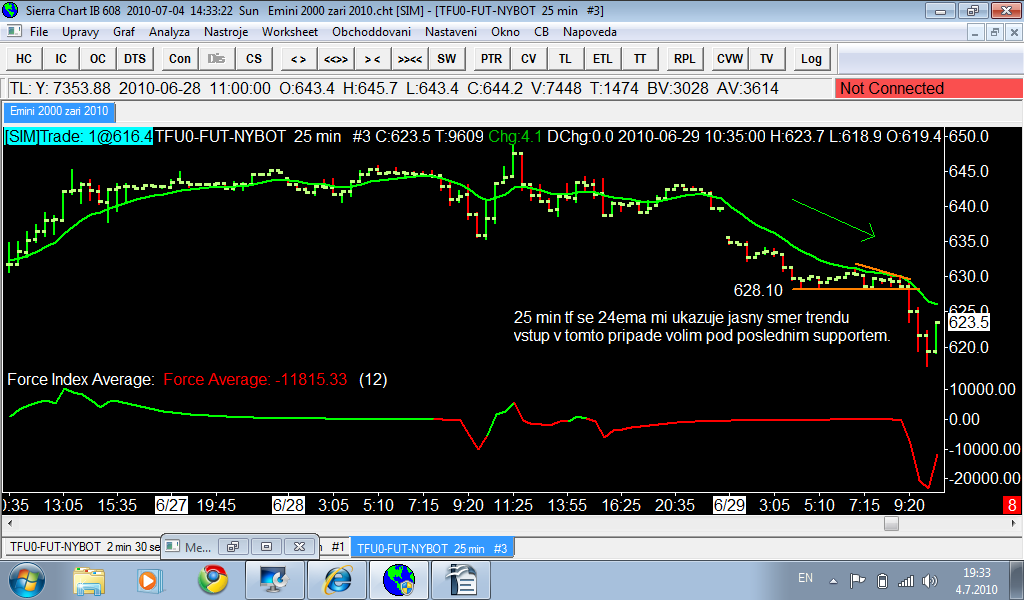Open the Nastroje menu
The height and width of the screenshot is (600, 1024).
[226, 32]
